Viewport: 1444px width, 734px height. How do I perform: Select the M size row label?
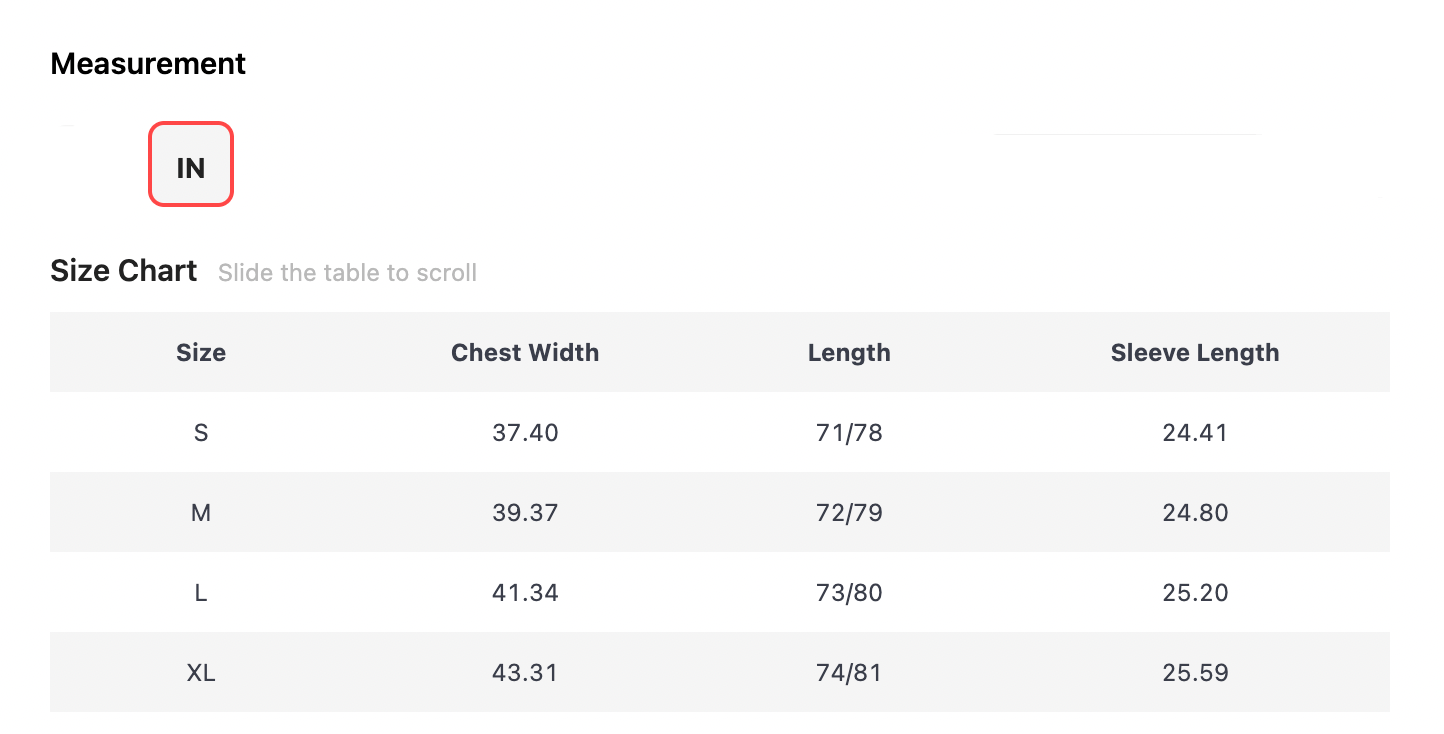tap(201, 512)
